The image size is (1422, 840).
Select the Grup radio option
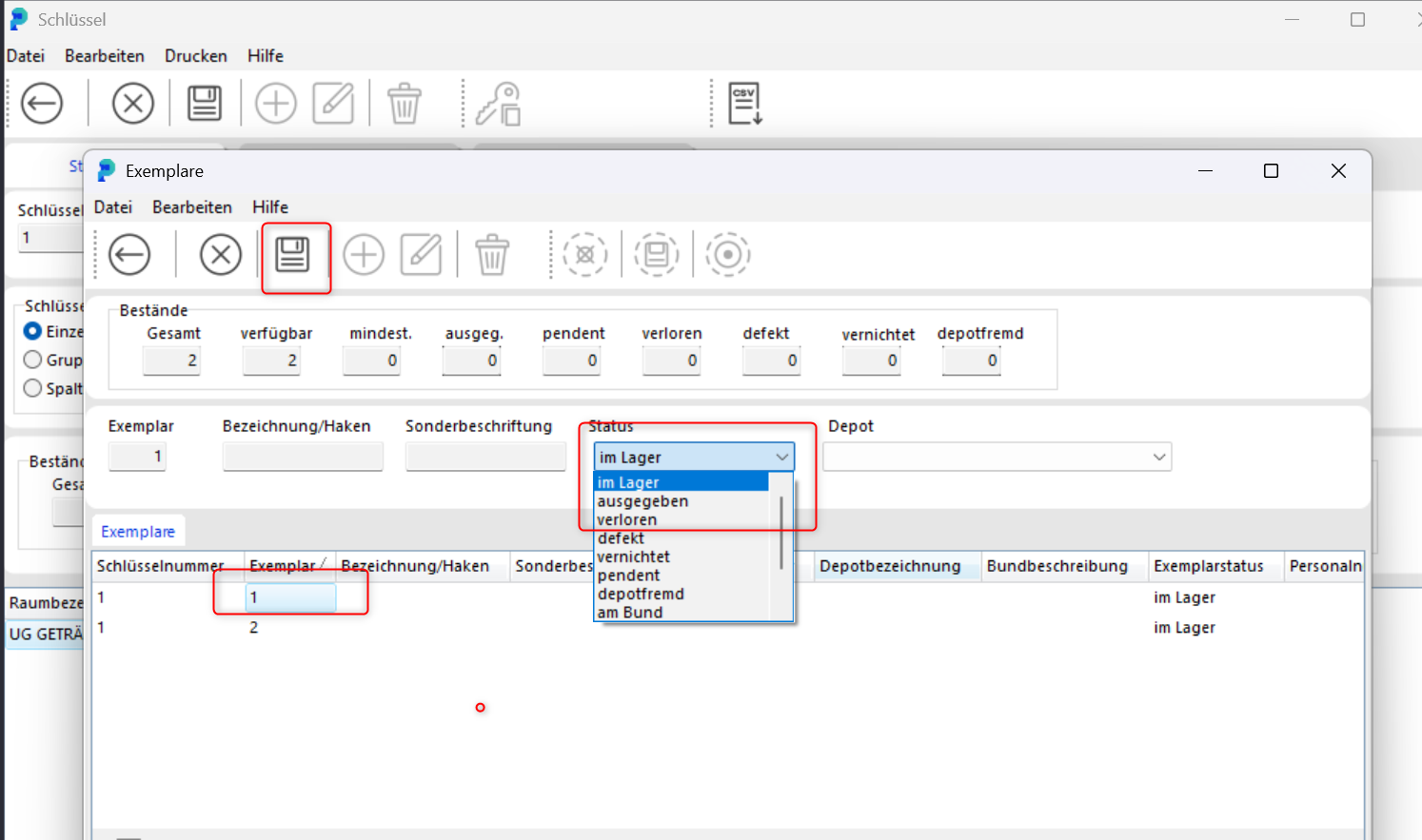33,360
